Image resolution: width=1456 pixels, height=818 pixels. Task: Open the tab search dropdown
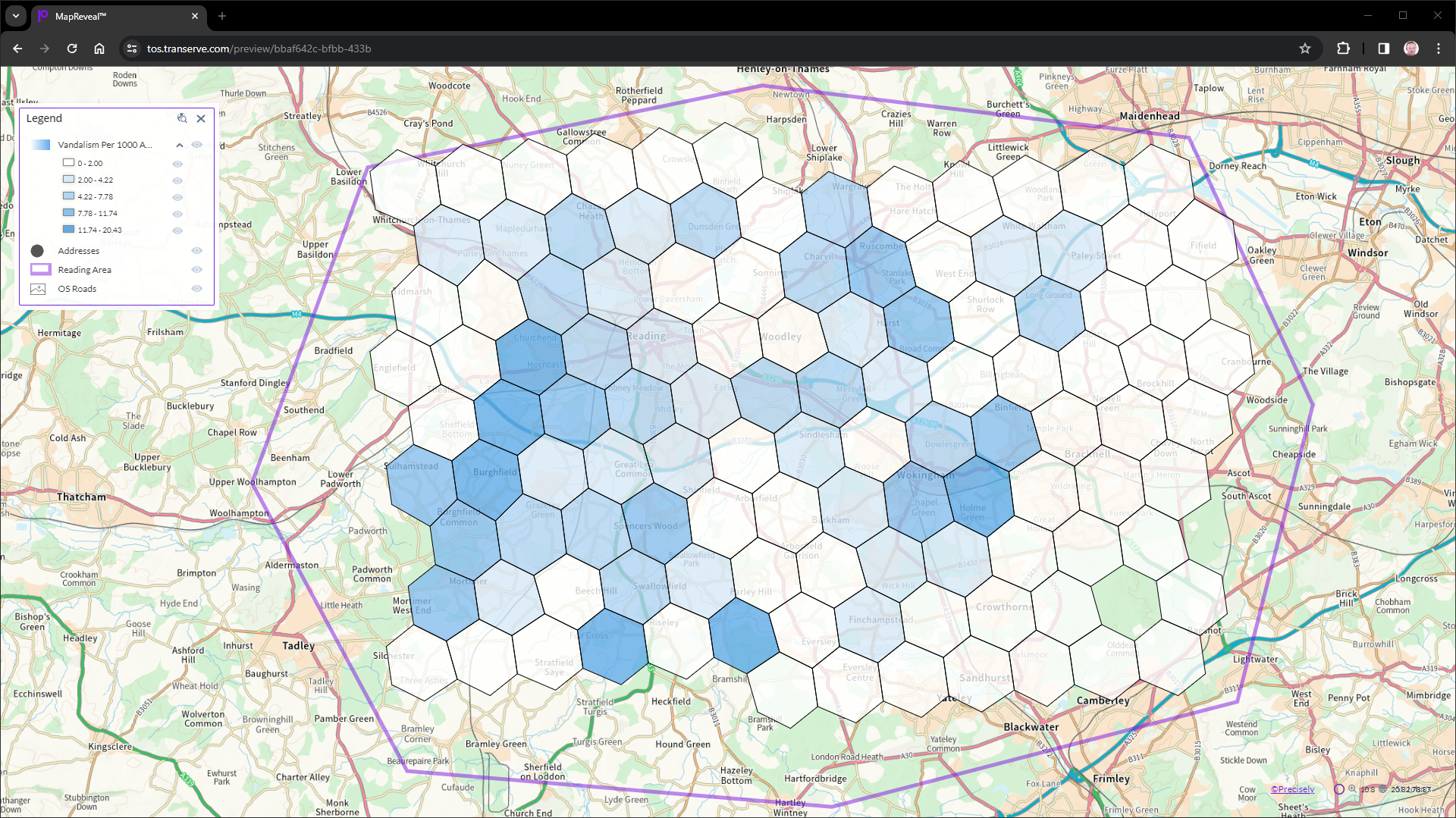coord(15,16)
